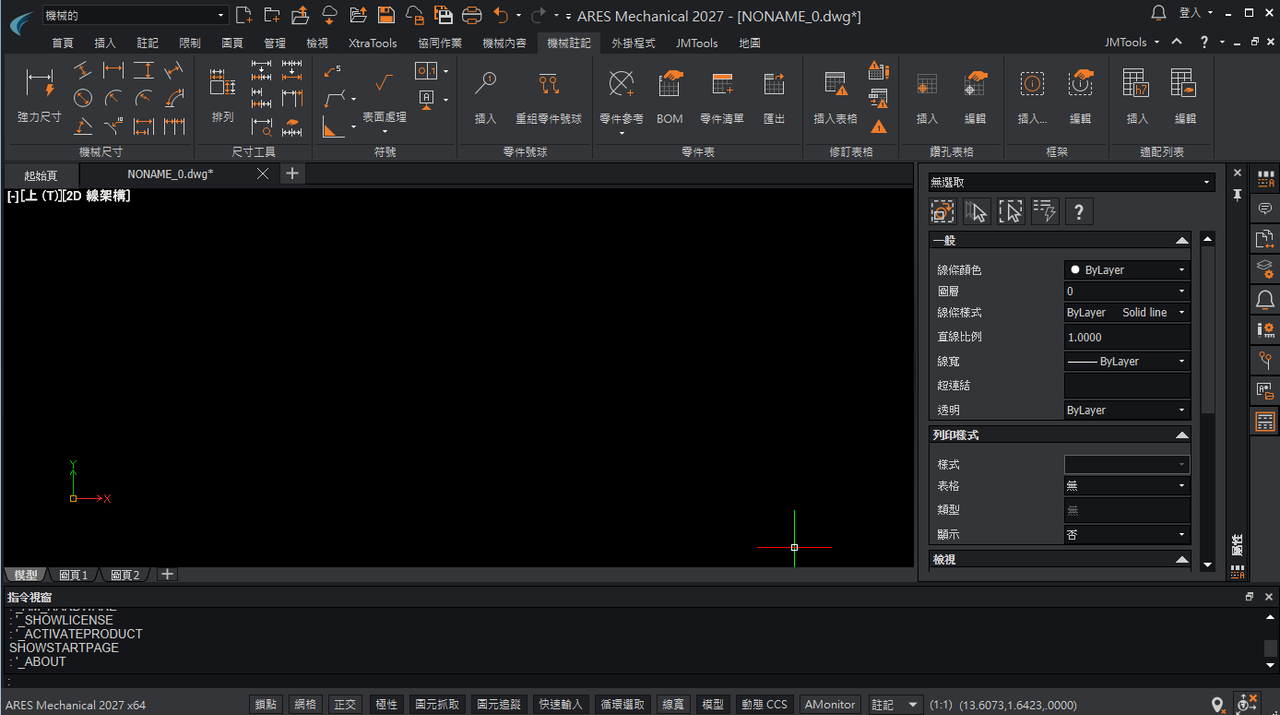Toggle 正交 ortho mode in status bar
Screen dimensions: 1280x715
point(345,704)
